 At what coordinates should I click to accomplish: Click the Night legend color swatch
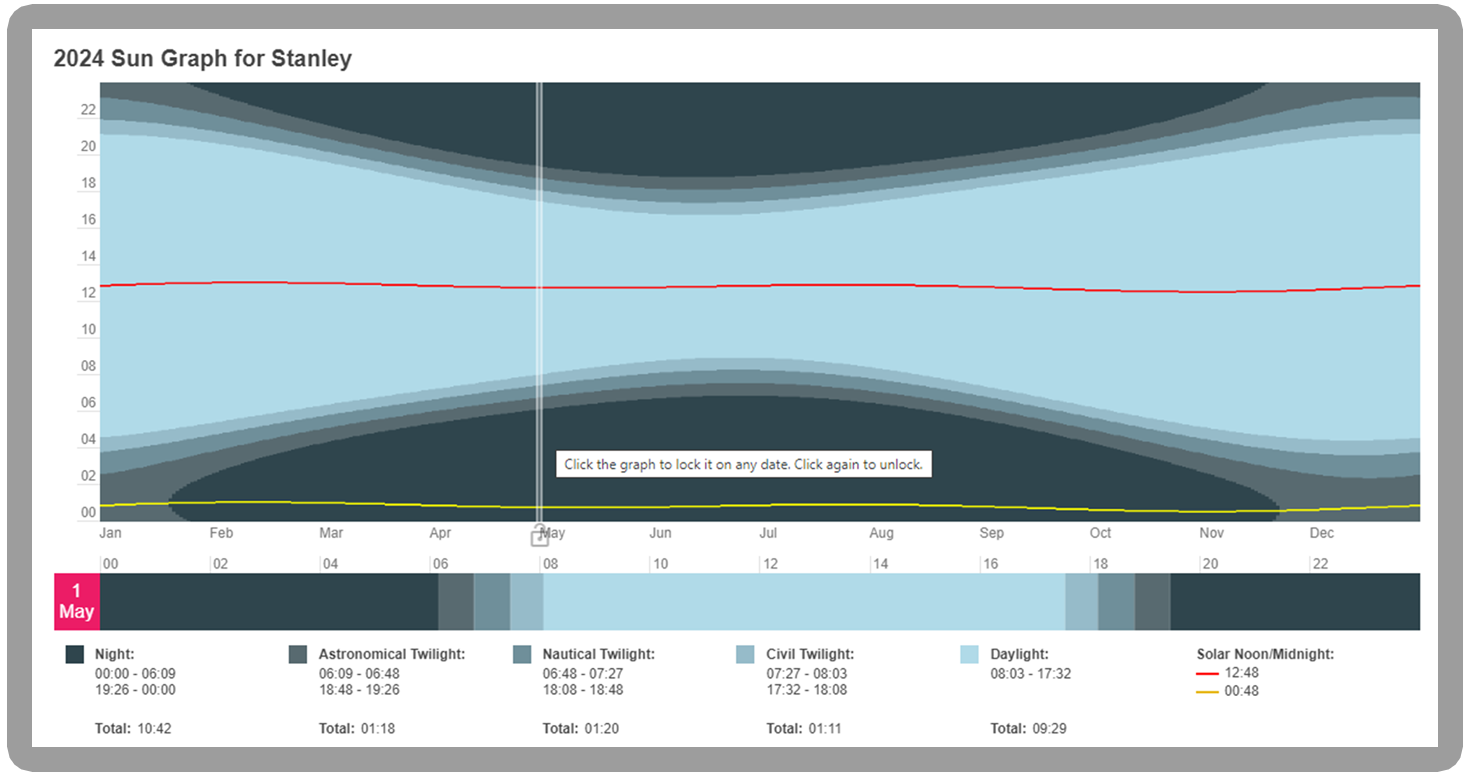point(74,655)
